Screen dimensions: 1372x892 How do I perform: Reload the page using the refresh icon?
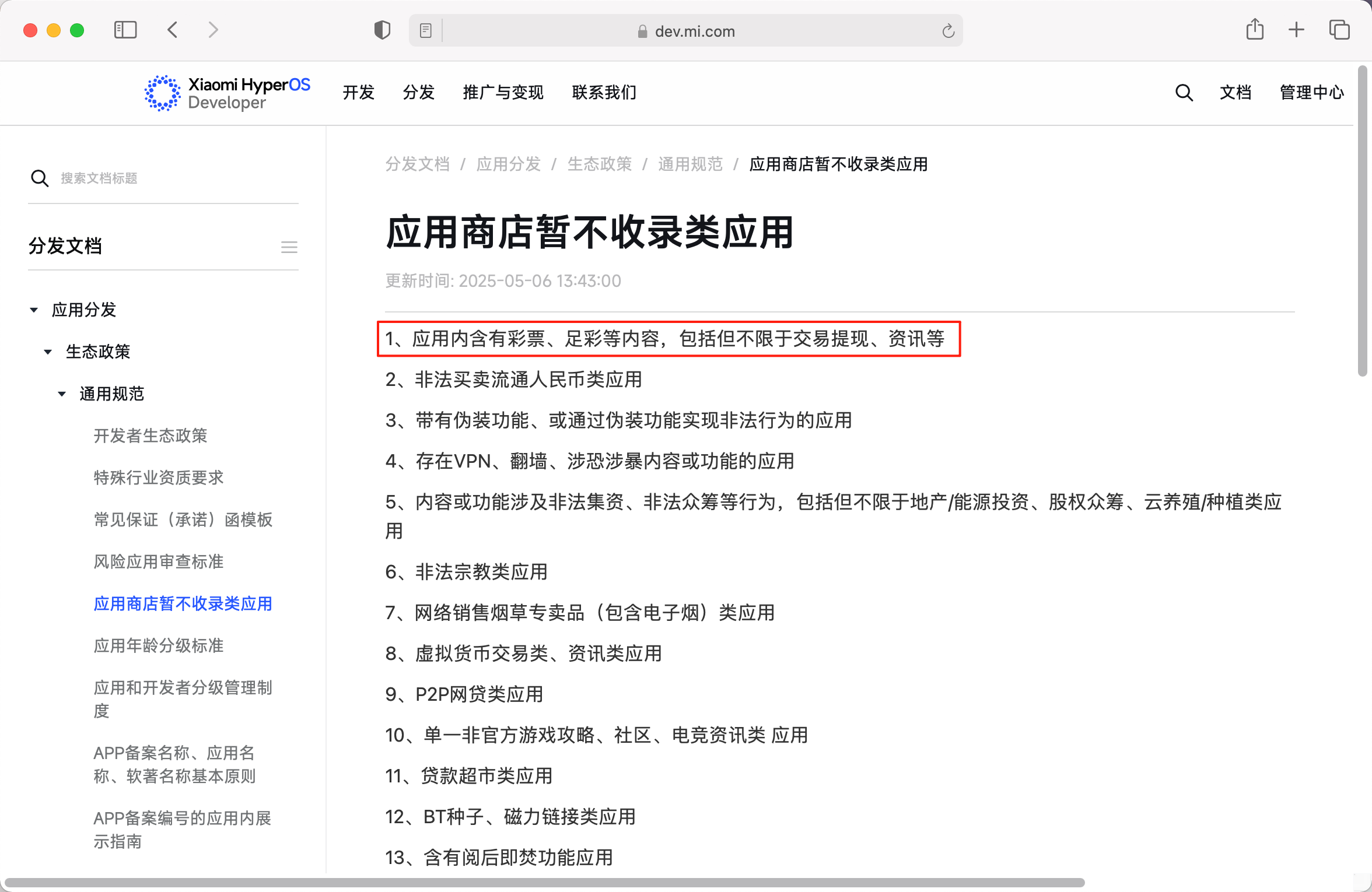[947, 30]
